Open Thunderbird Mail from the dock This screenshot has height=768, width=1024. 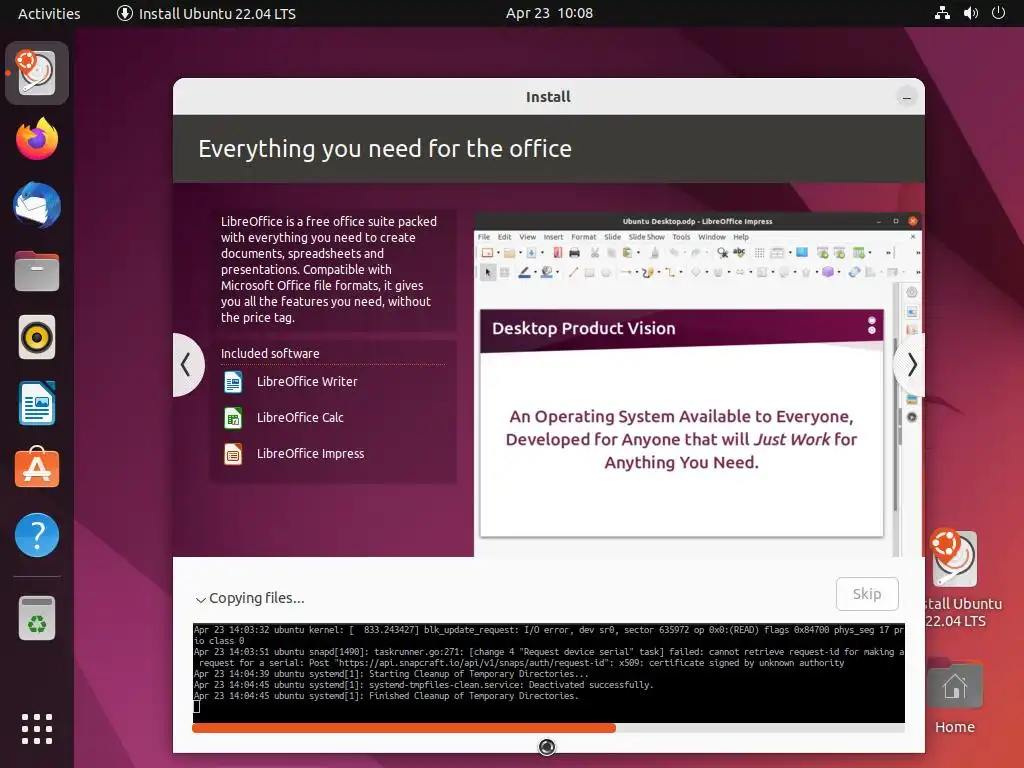pos(37,206)
